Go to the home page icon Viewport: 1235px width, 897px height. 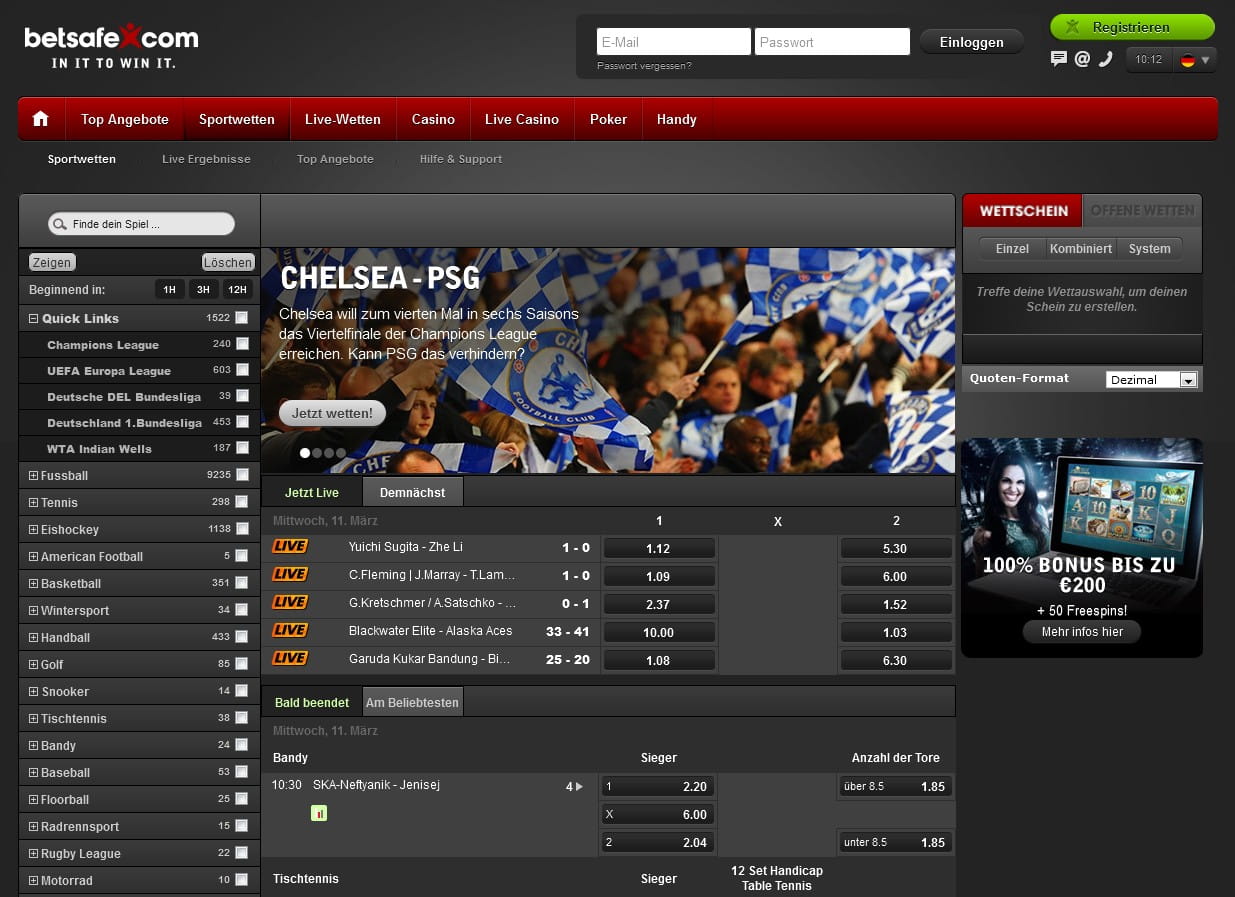[x=41, y=119]
